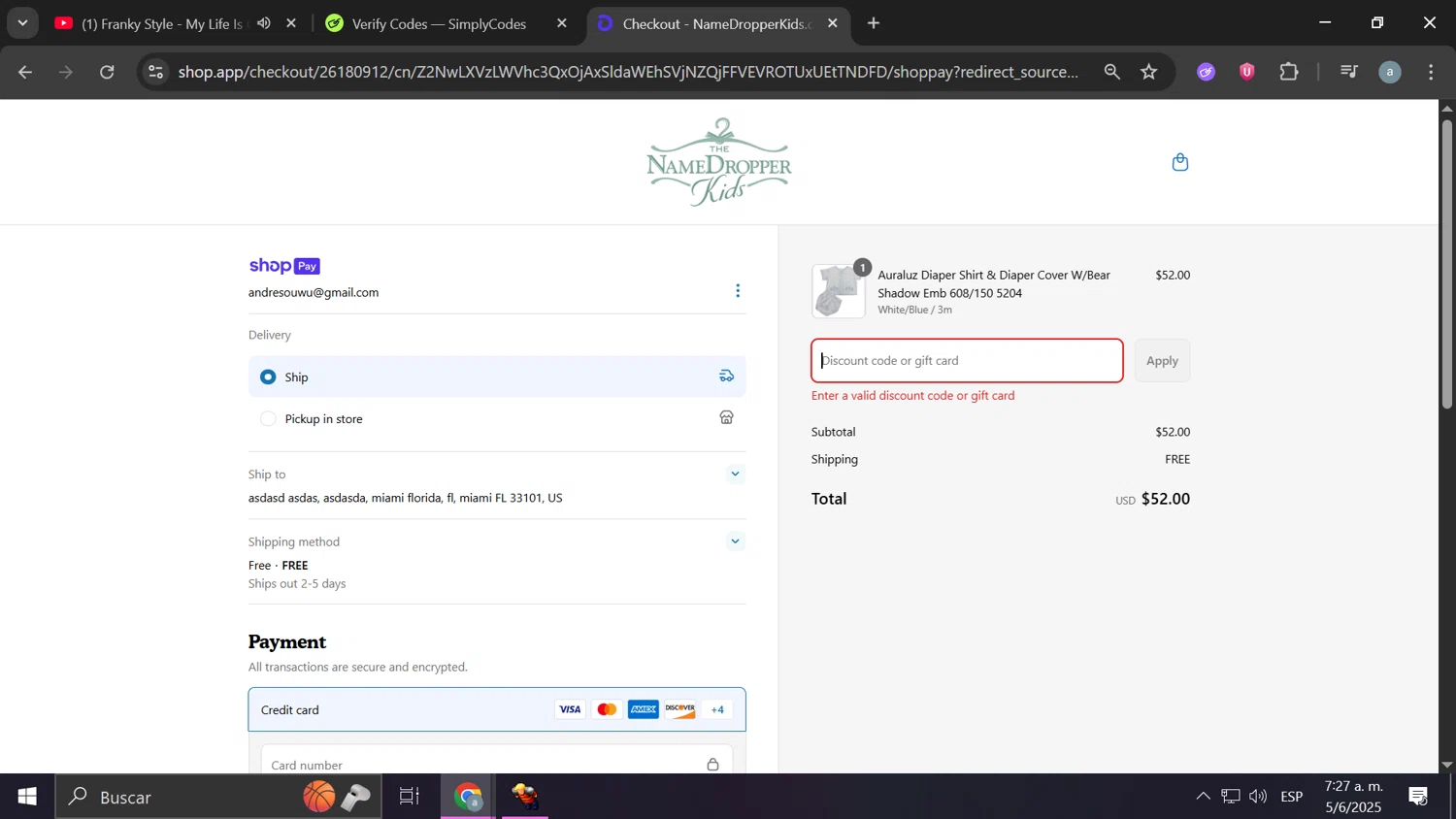1456x819 pixels.
Task: Select the Credit card payment option
Action: point(497,709)
